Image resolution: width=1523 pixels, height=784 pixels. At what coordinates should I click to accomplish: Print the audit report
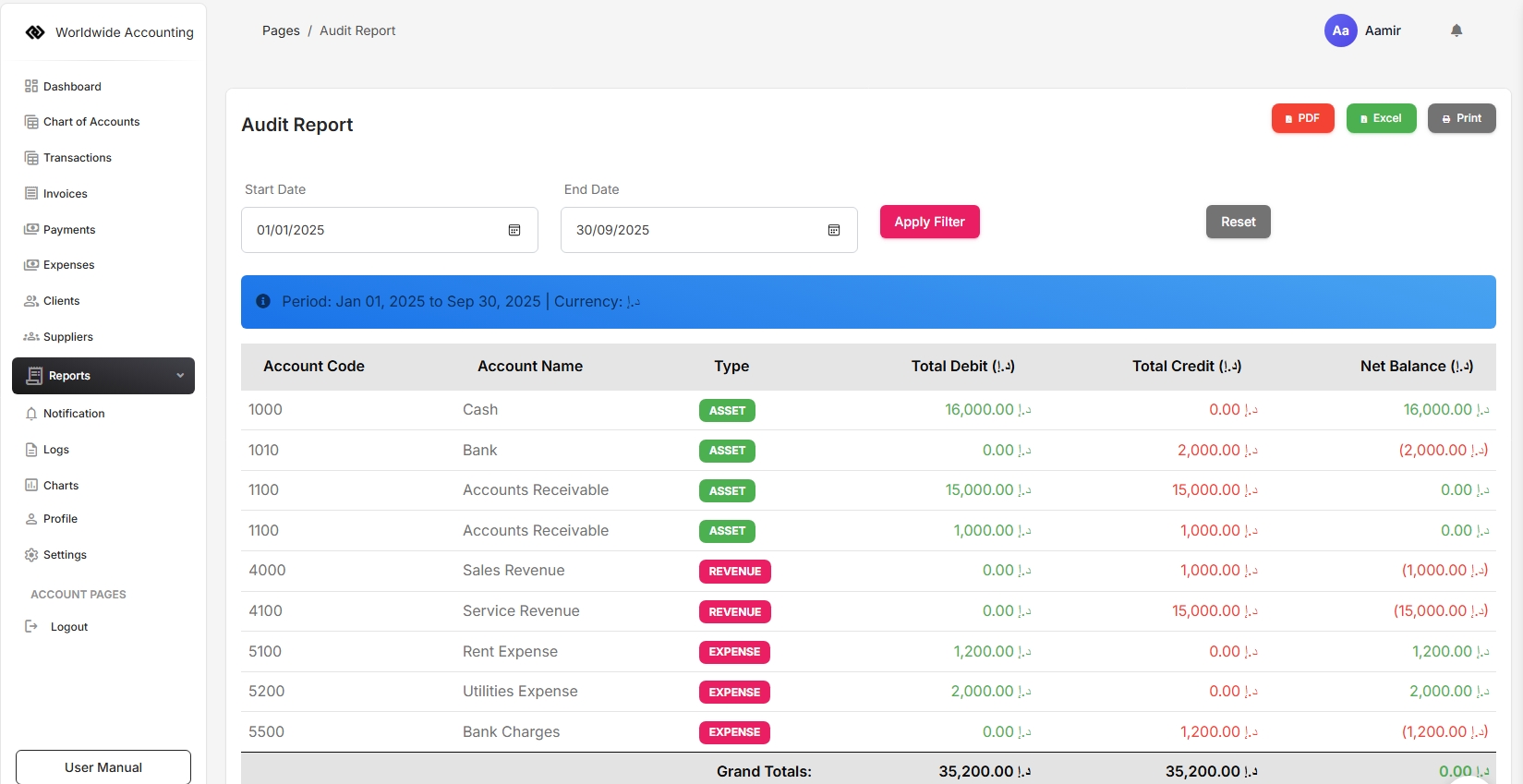coord(1461,118)
